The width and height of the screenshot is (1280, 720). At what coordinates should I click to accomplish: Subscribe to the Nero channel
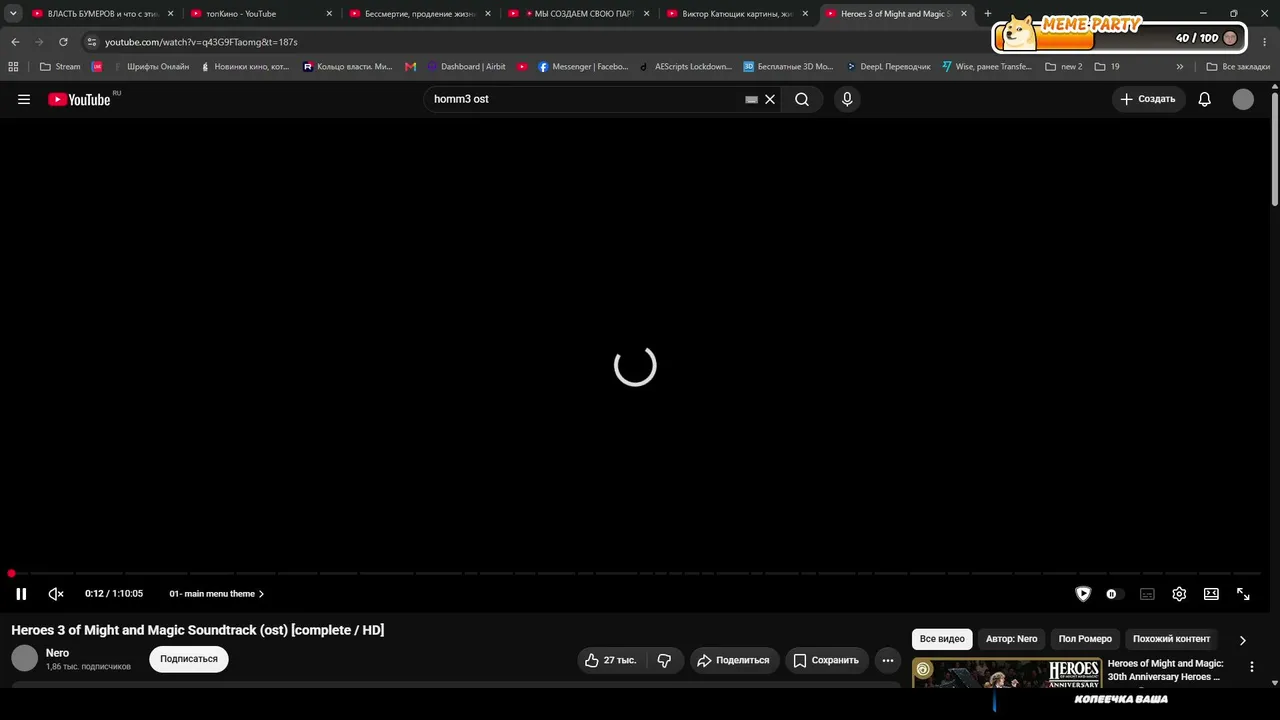pos(189,659)
